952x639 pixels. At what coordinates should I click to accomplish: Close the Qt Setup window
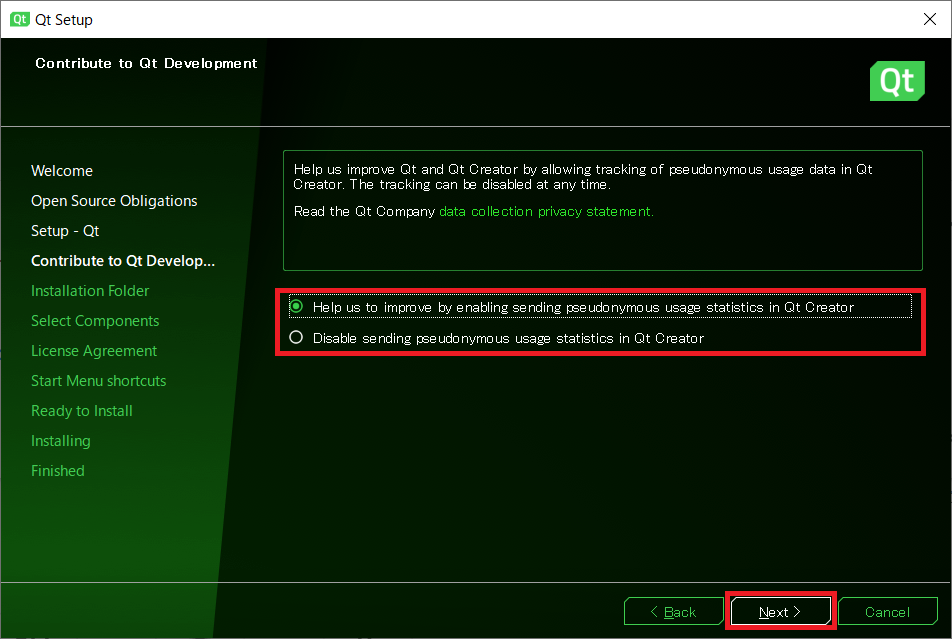(x=930, y=19)
